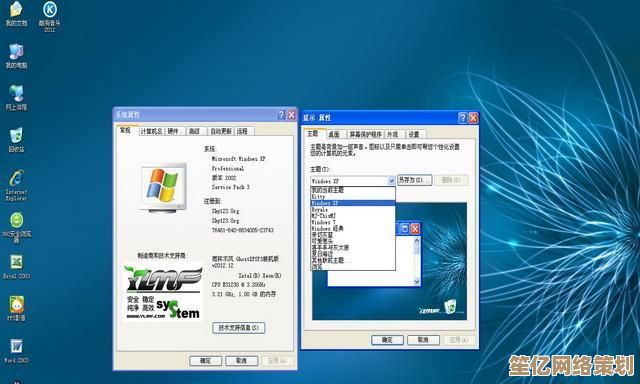The image size is (640, 384).
Task: Select the 360安全浏览器 desktop icon
Action: (16, 228)
